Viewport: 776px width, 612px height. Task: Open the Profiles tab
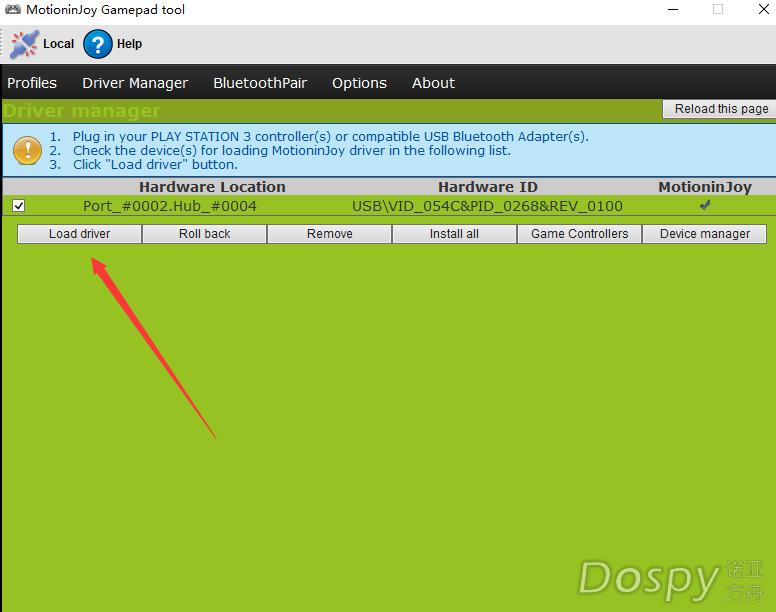click(32, 83)
